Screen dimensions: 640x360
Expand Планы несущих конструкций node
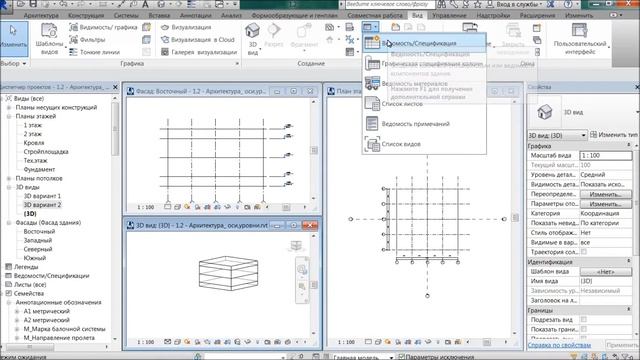point(9,107)
